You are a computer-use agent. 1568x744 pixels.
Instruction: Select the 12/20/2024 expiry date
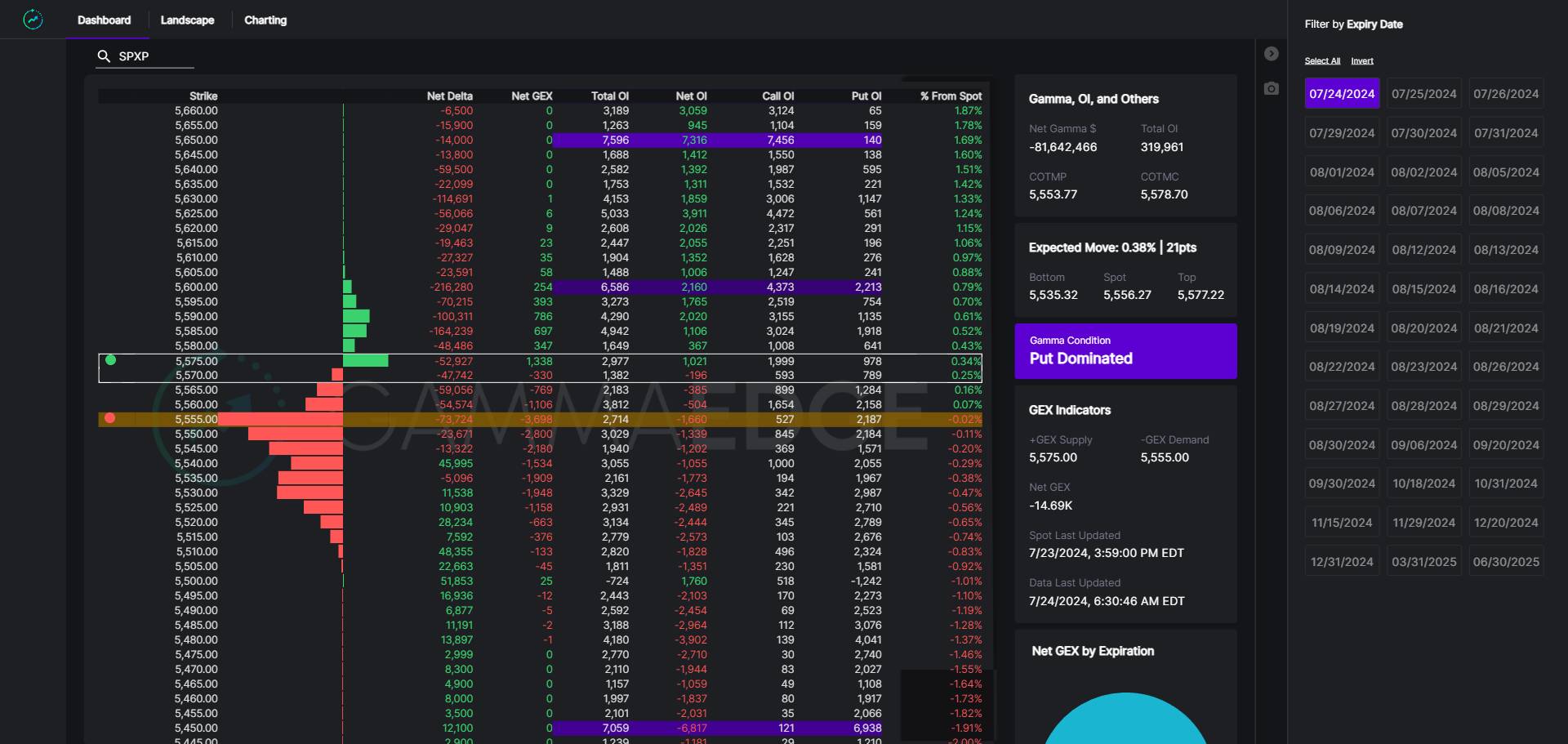pyautogui.click(x=1505, y=523)
